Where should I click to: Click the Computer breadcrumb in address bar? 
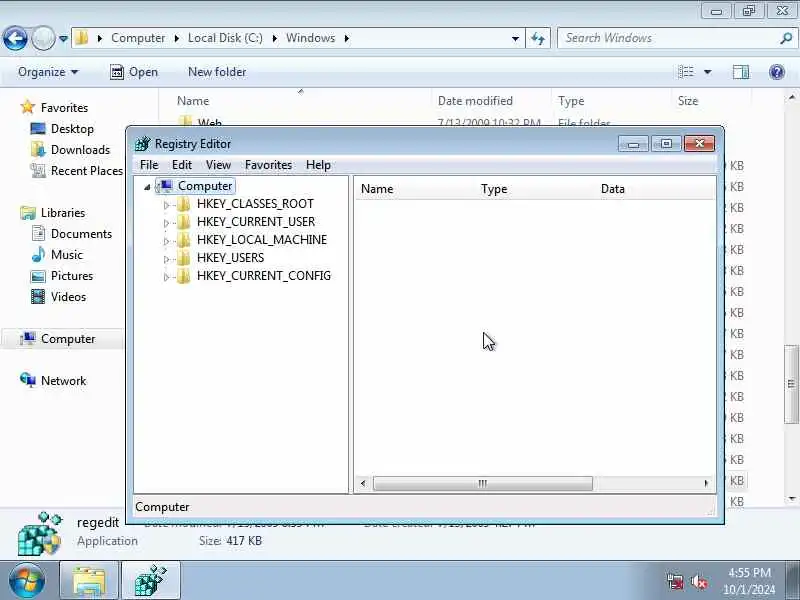tap(138, 38)
